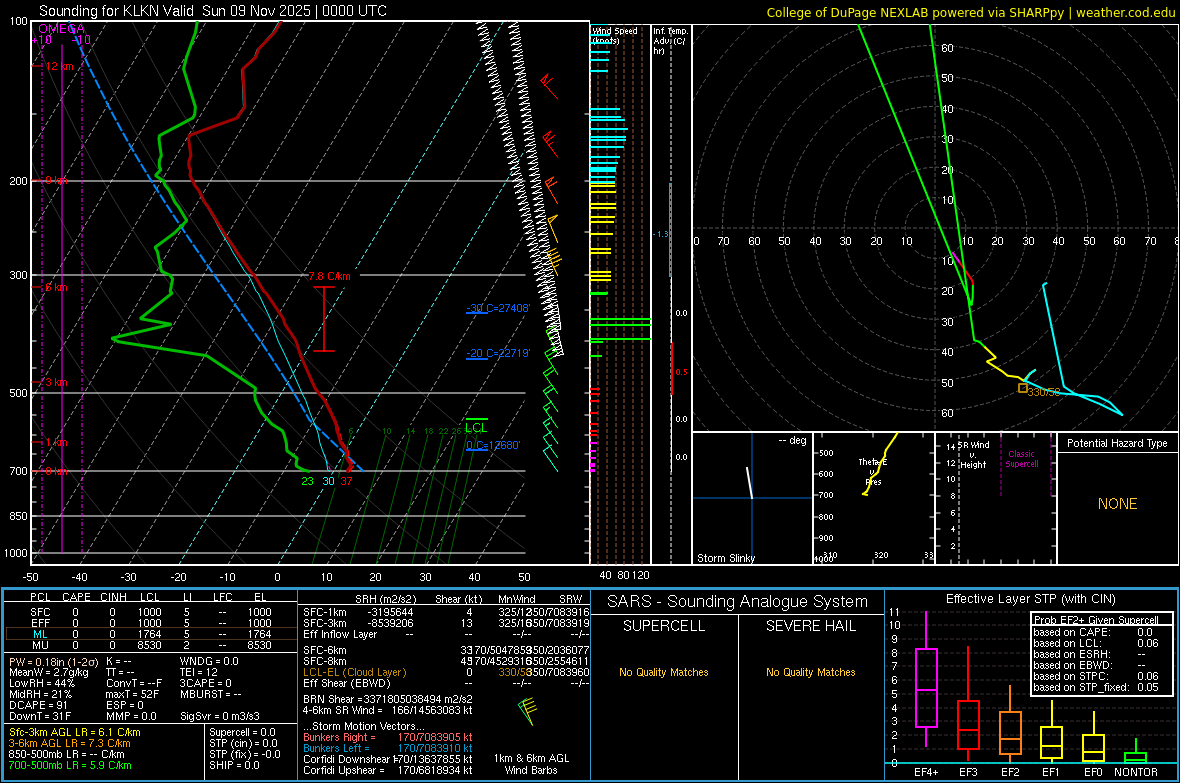Click the 'BRN Shear' row
The image size is (1180, 783).
(388, 699)
